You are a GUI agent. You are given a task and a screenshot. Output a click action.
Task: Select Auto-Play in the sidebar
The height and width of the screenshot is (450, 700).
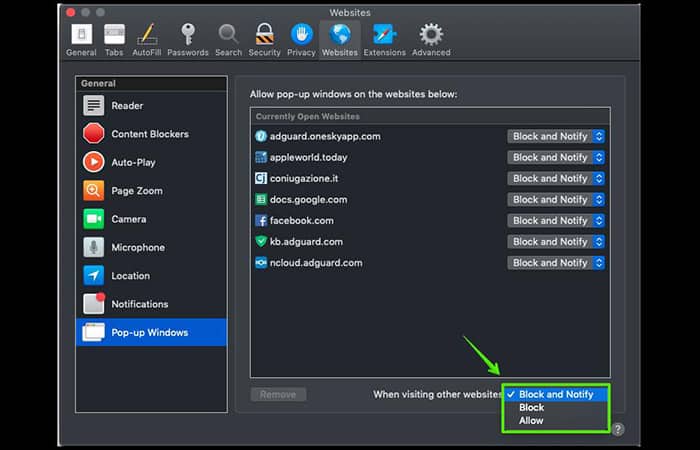click(151, 162)
